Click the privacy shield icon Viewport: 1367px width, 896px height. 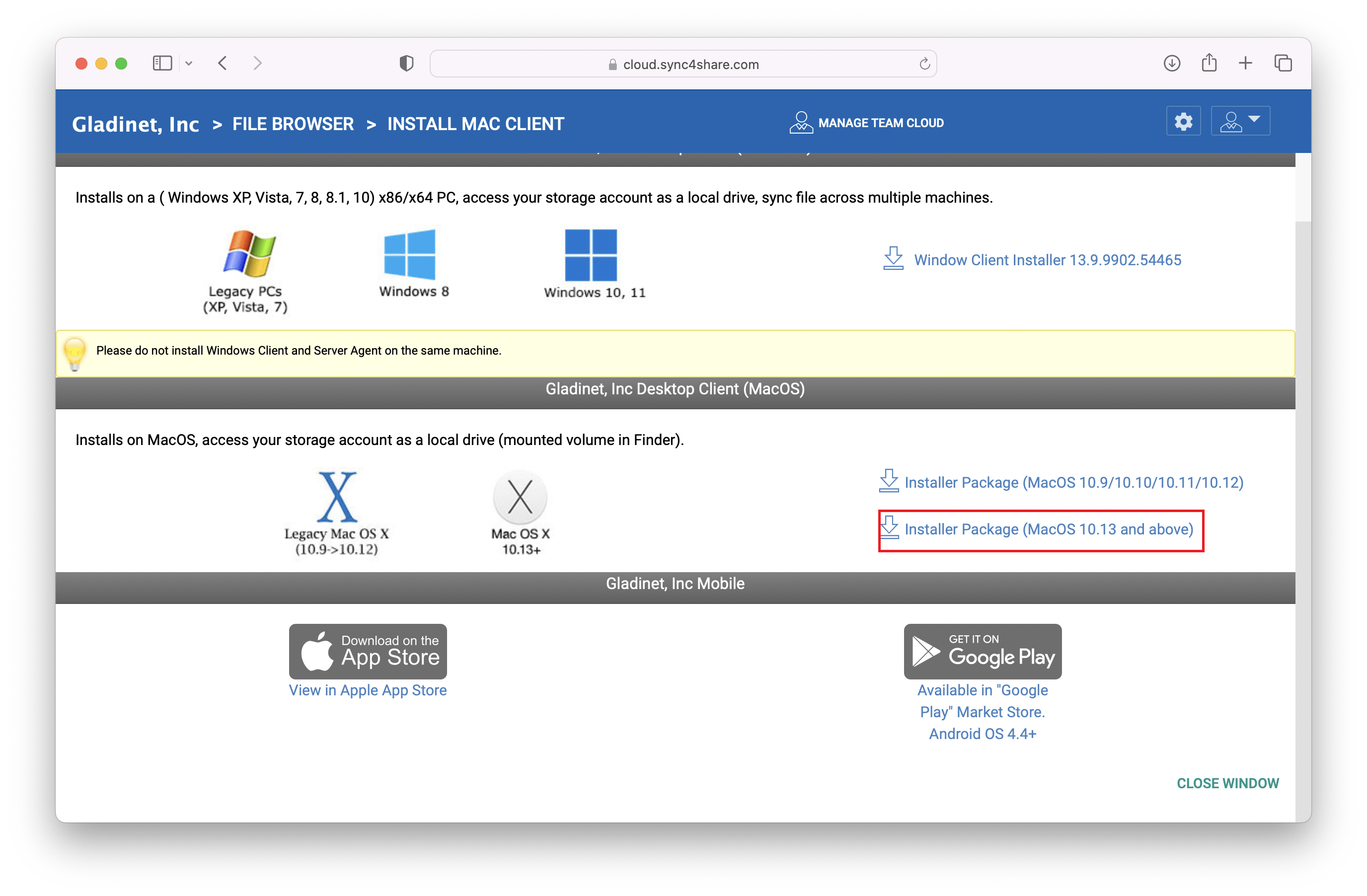pyautogui.click(x=406, y=63)
